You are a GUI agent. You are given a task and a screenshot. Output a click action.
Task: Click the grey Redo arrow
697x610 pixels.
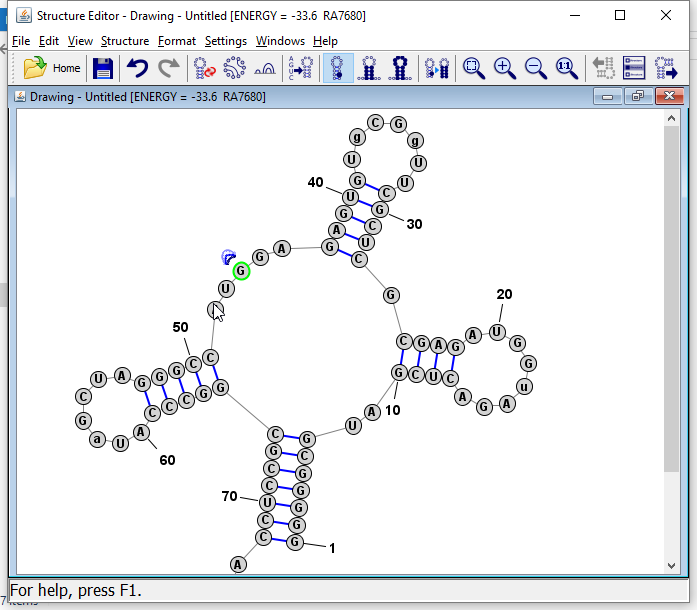169,68
